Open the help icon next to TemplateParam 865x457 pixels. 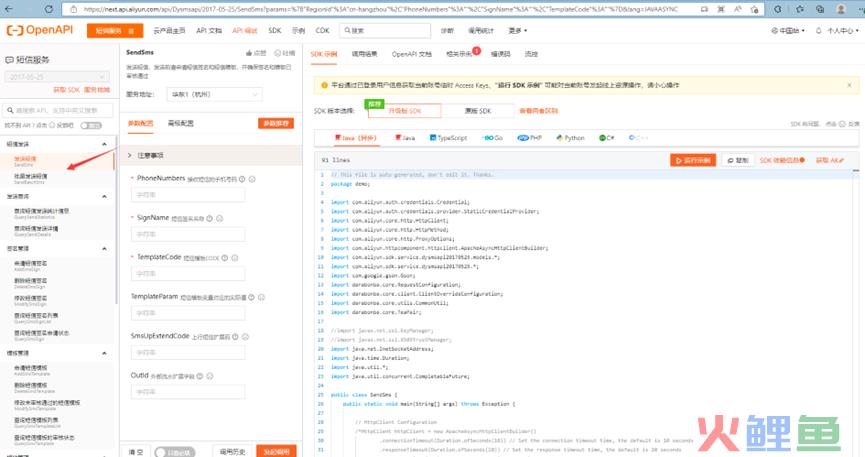pos(252,297)
